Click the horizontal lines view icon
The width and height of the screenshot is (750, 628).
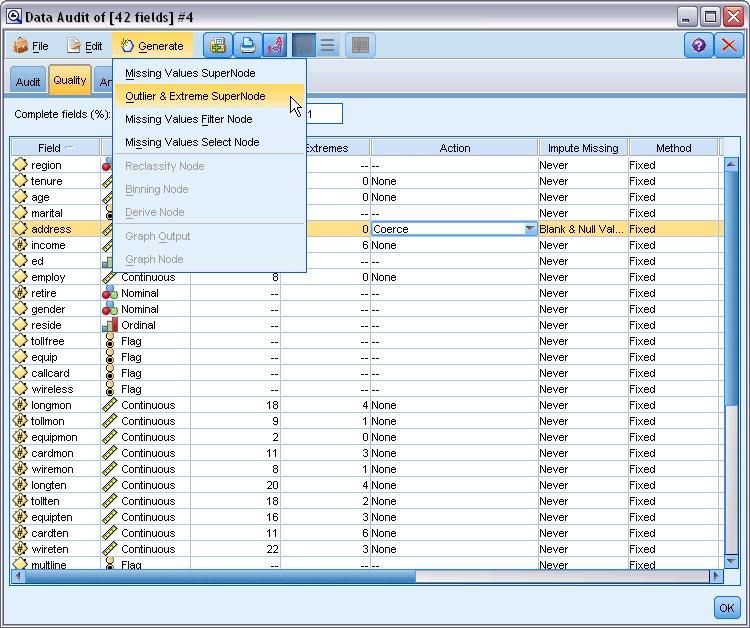tap(328, 46)
